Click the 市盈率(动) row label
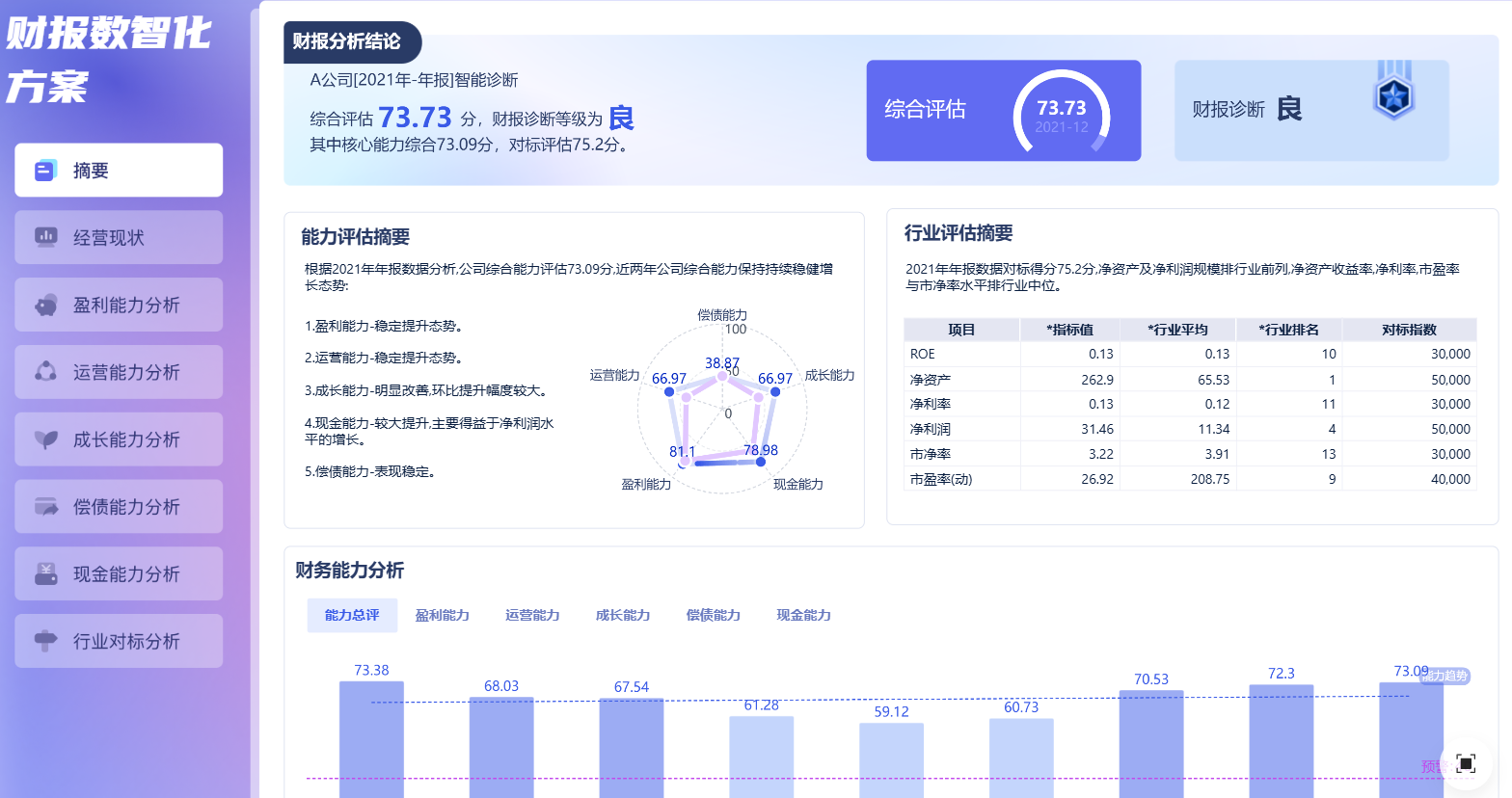Screen dimensions: 1512x798 (x=941, y=479)
